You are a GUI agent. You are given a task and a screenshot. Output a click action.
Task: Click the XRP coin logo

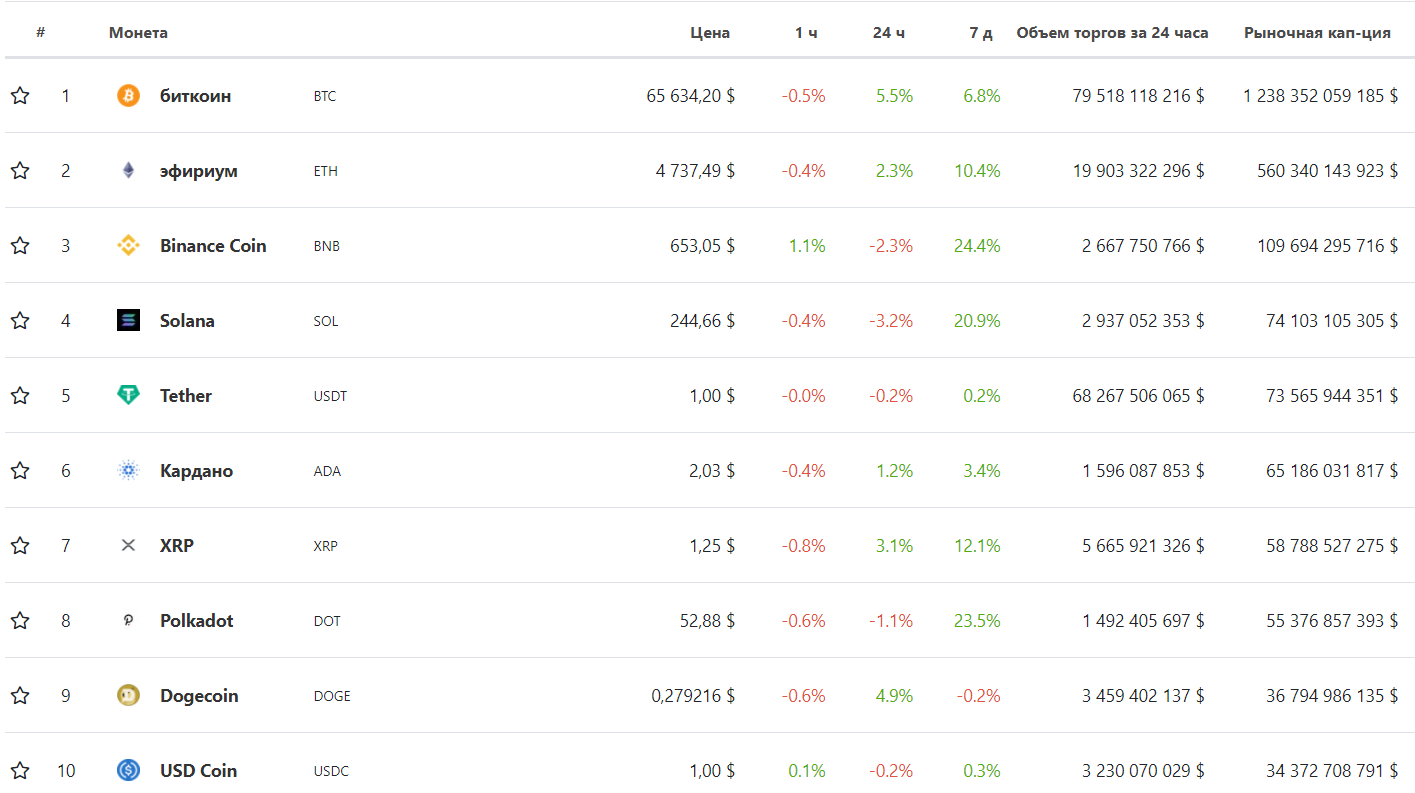coord(128,546)
